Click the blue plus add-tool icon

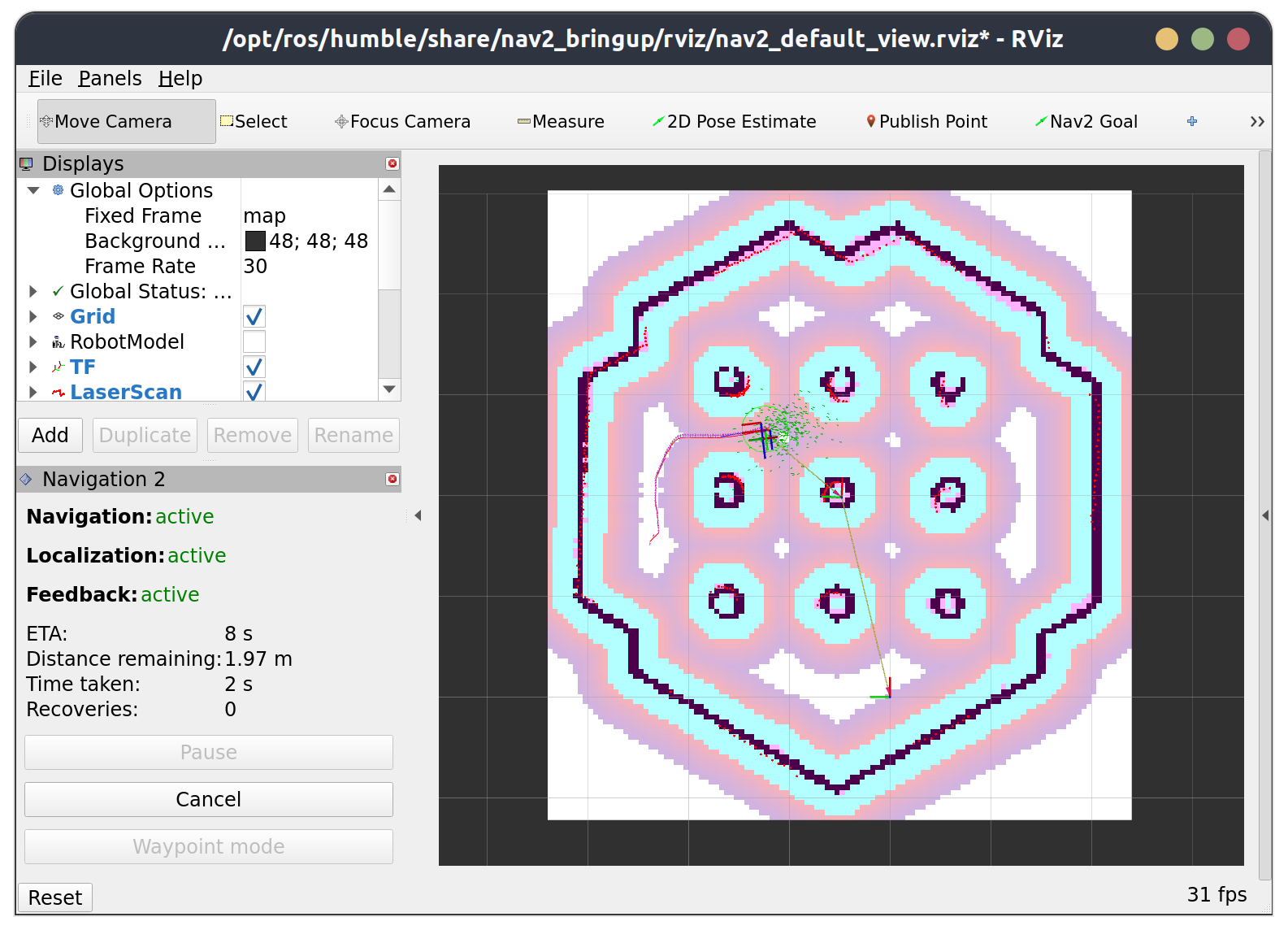click(x=1192, y=121)
